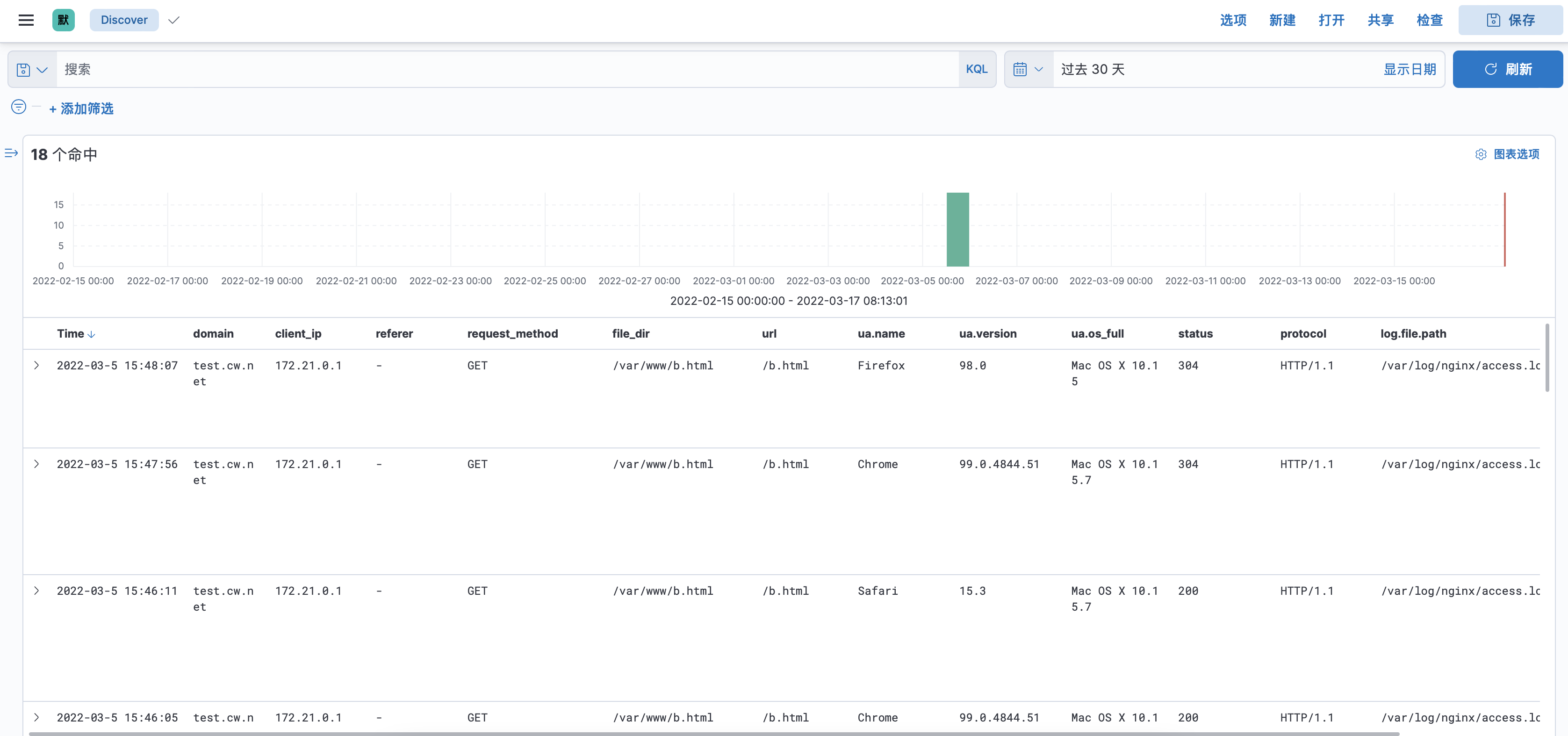This screenshot has height=736, width=1568.
Task: Click the file_dir column header
Action: tap(631, 333)
